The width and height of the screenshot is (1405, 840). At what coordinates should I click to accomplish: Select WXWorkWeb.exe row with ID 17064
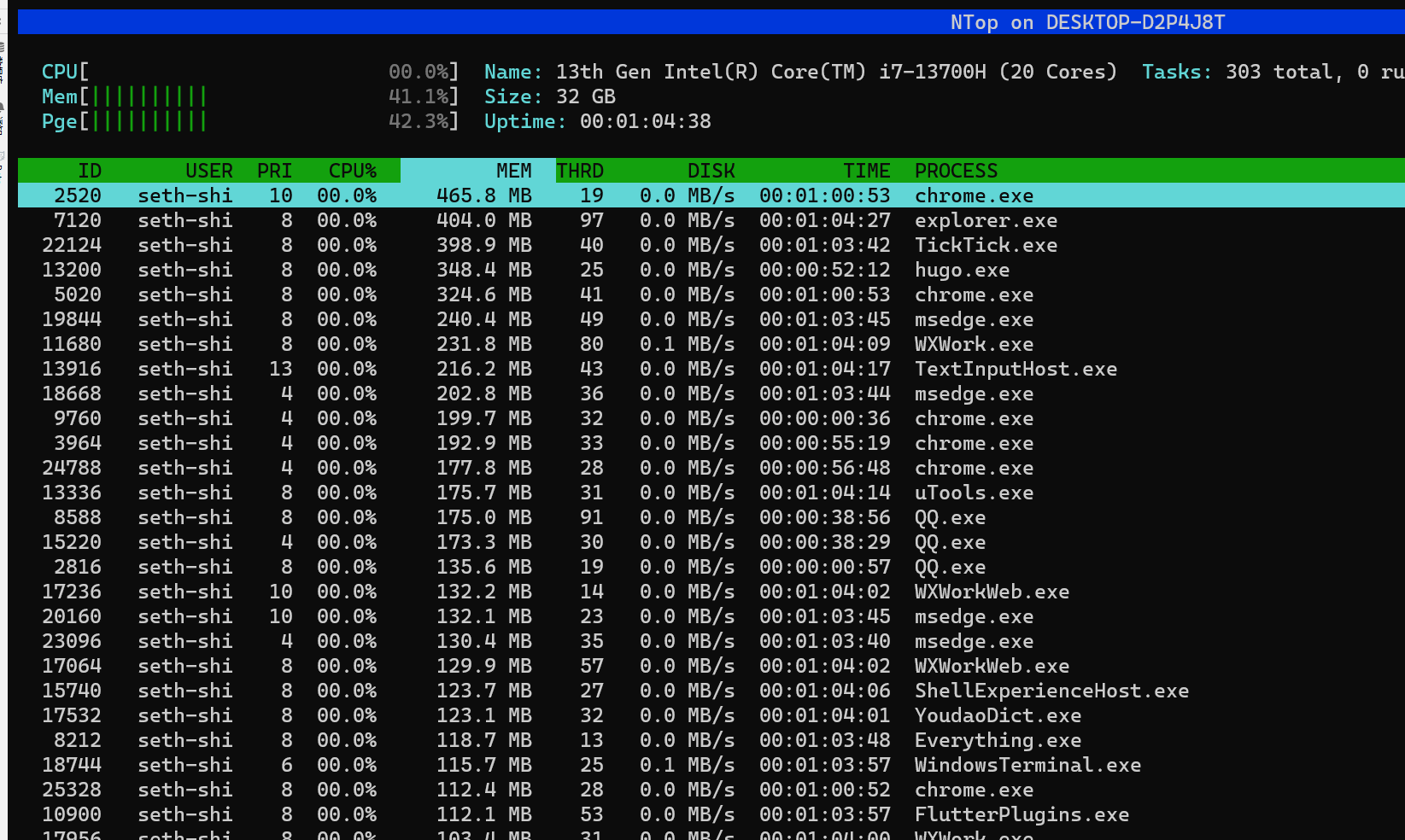point(711,666)
